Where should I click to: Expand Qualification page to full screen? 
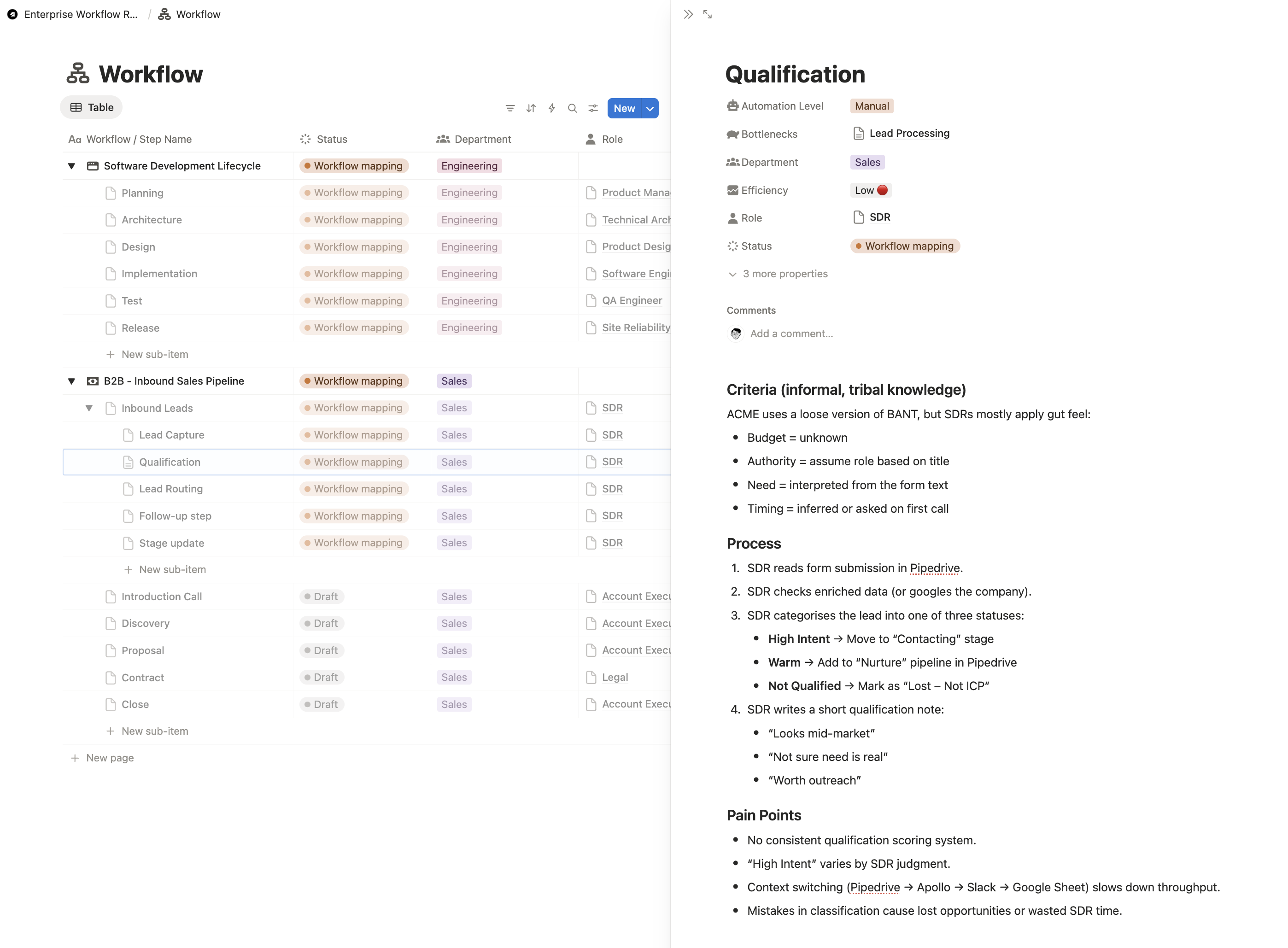[x=708, y=14]
